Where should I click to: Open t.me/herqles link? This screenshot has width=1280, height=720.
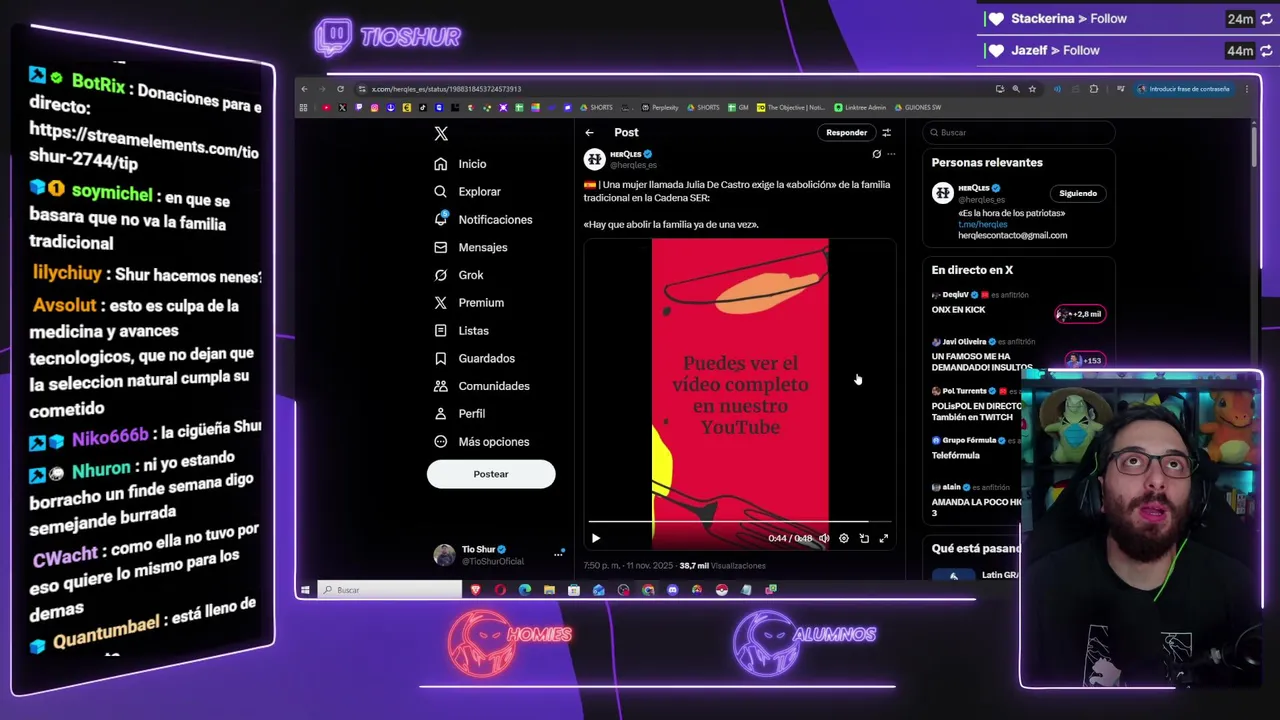[x=983, y=224]
